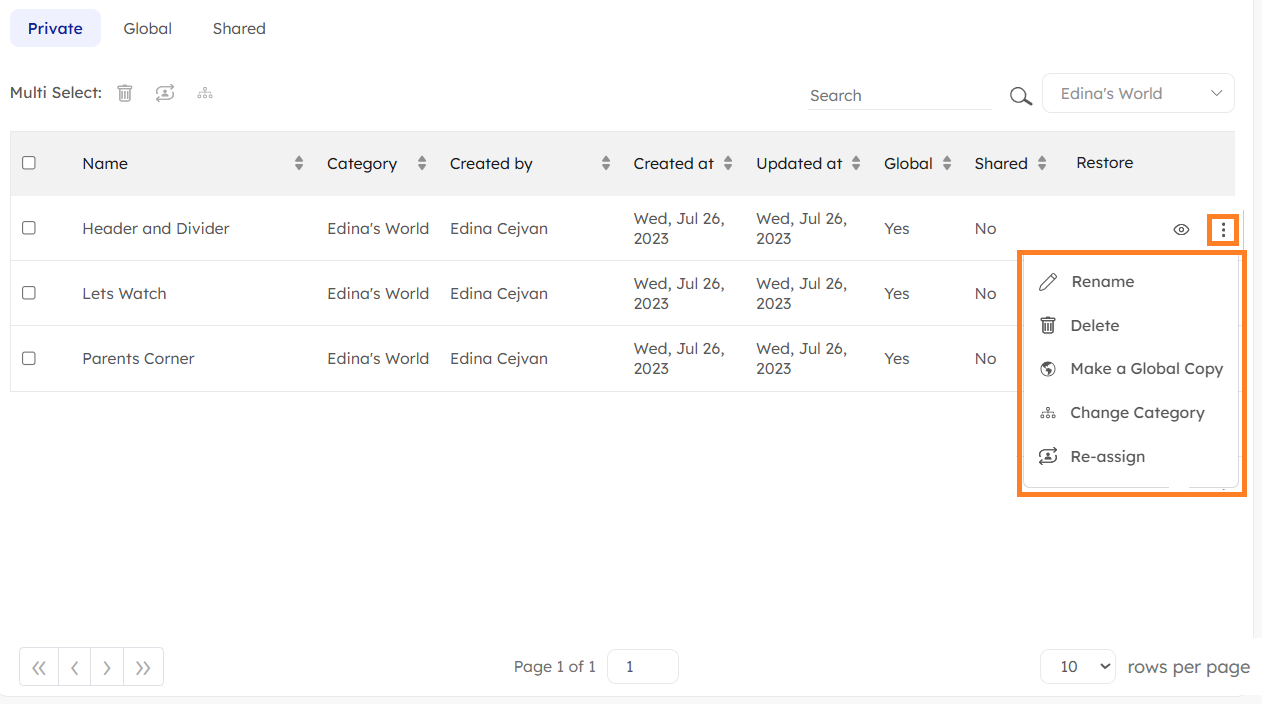Open the rows per page dropdown
The width and height of the screenshot is (1273, 704).
[x=1077, y=667]
